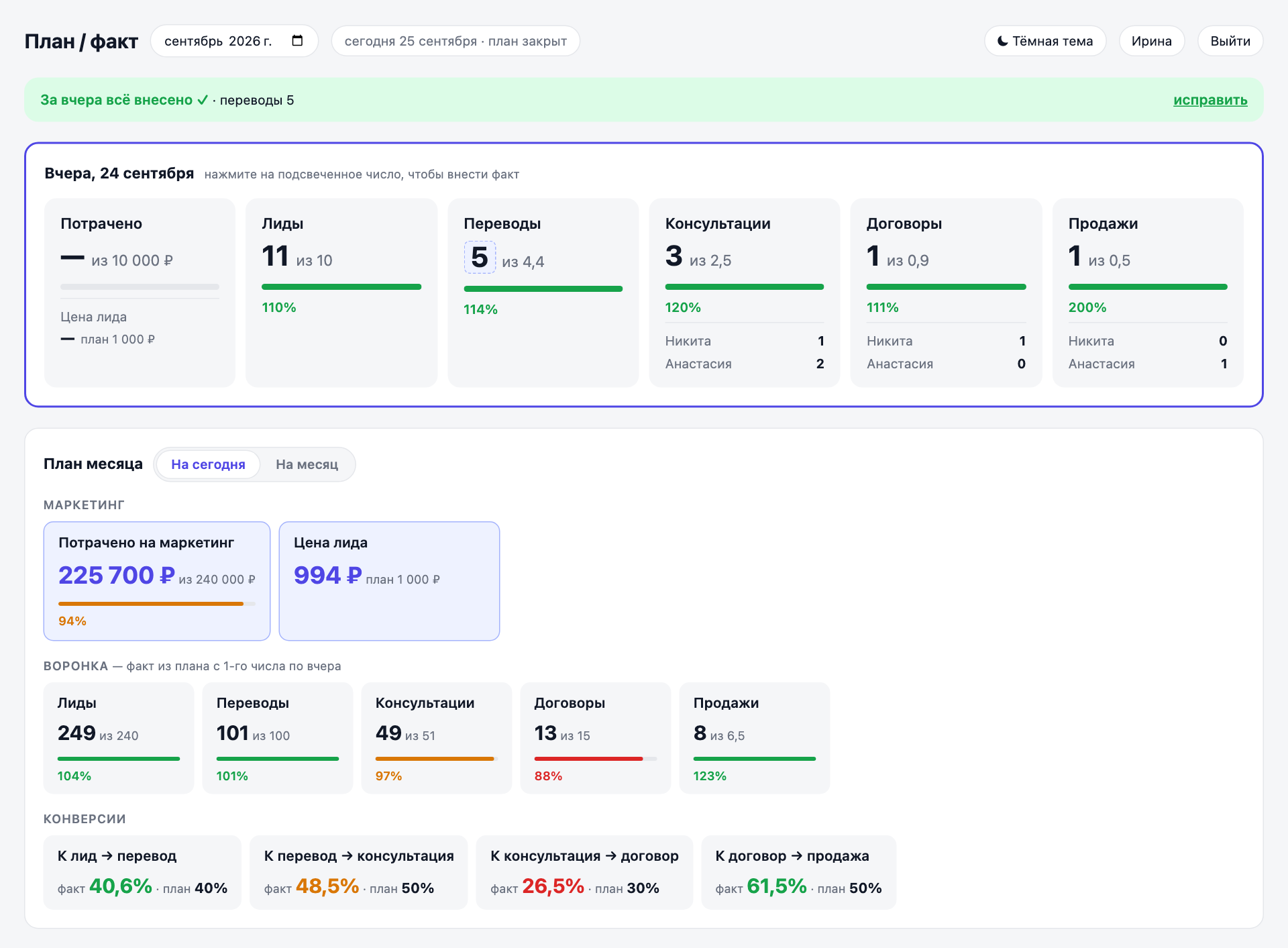Click the funnel Переводы value 101
Image resolution: width=1288 pixels, height=948 pixels.
pos(233,733)
